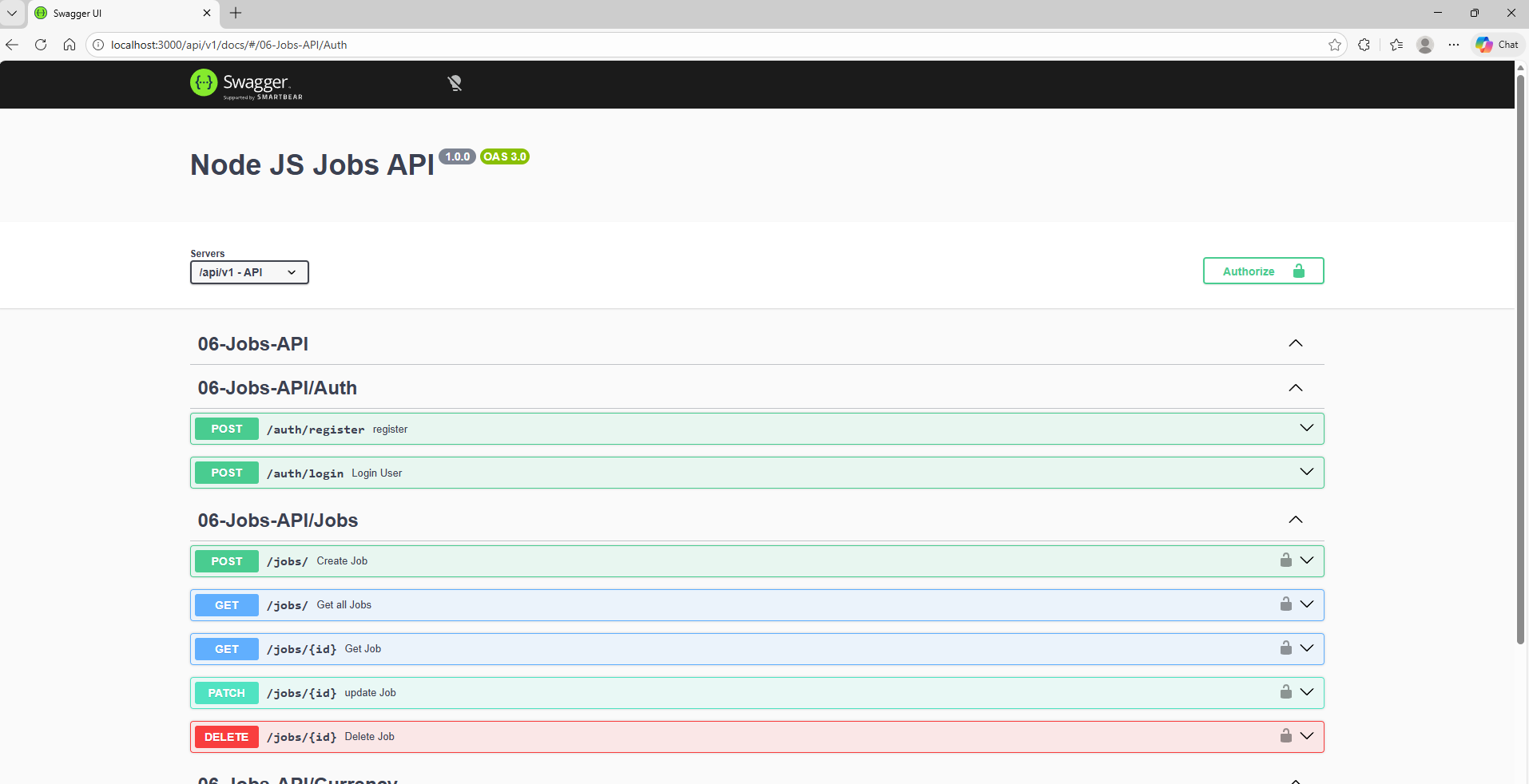Open browser settings and more menu
The image size is (1529, 784).
tap(1454, 45)
